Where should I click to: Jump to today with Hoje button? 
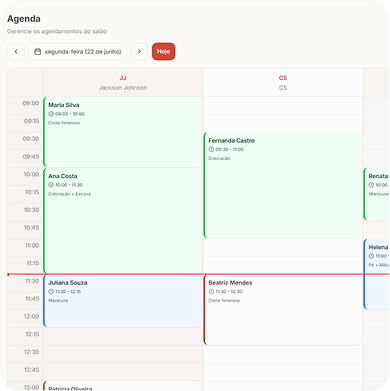click(163, 51)
